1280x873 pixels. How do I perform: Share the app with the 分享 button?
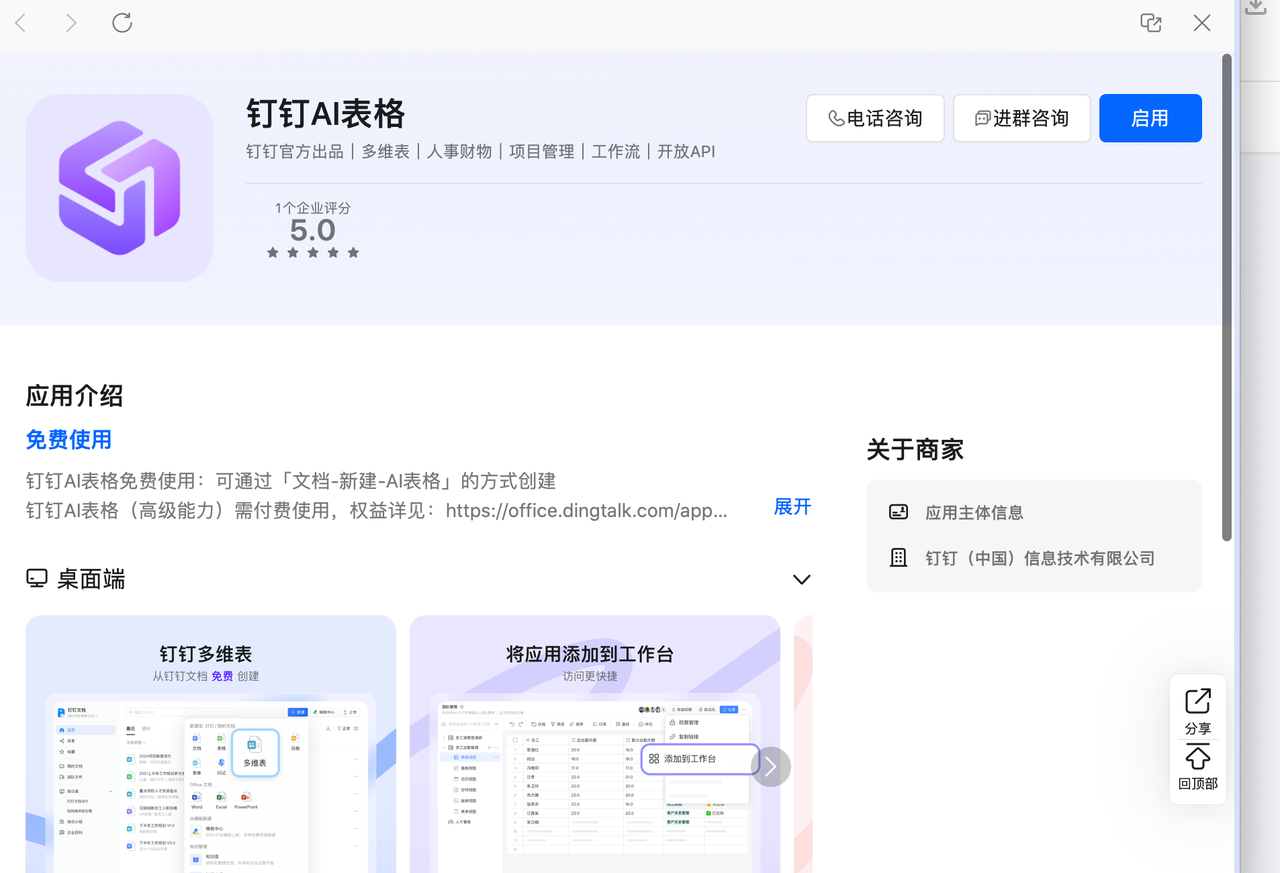tap(1198, 711)
